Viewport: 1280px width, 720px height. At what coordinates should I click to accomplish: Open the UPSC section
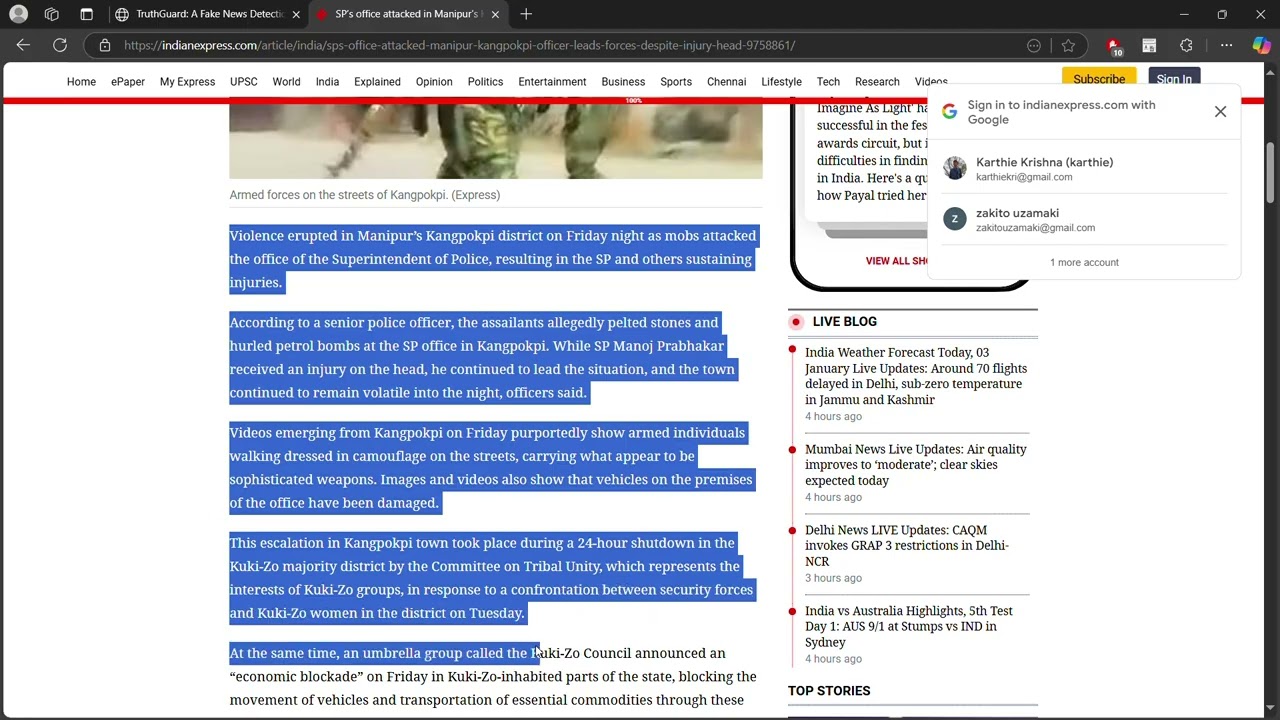pyautogui.click(x=243, y=82)
